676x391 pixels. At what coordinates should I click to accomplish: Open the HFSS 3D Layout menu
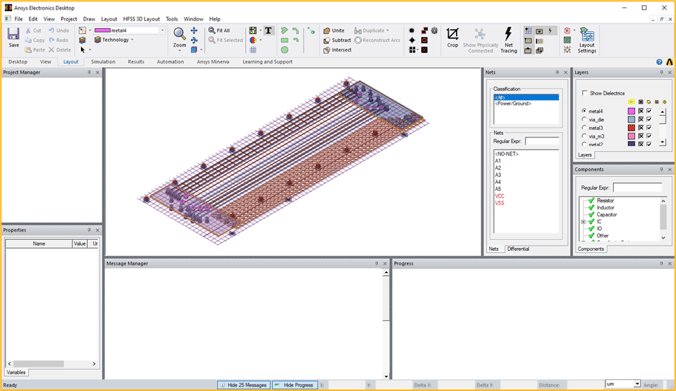pos(141,19)
